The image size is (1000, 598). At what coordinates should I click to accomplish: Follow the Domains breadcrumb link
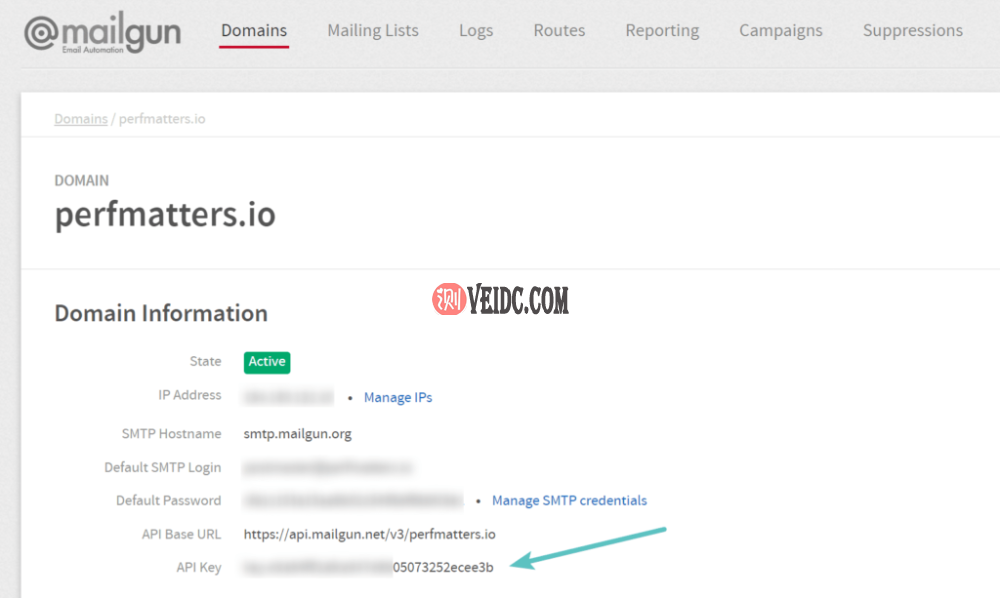click(81, 119)
